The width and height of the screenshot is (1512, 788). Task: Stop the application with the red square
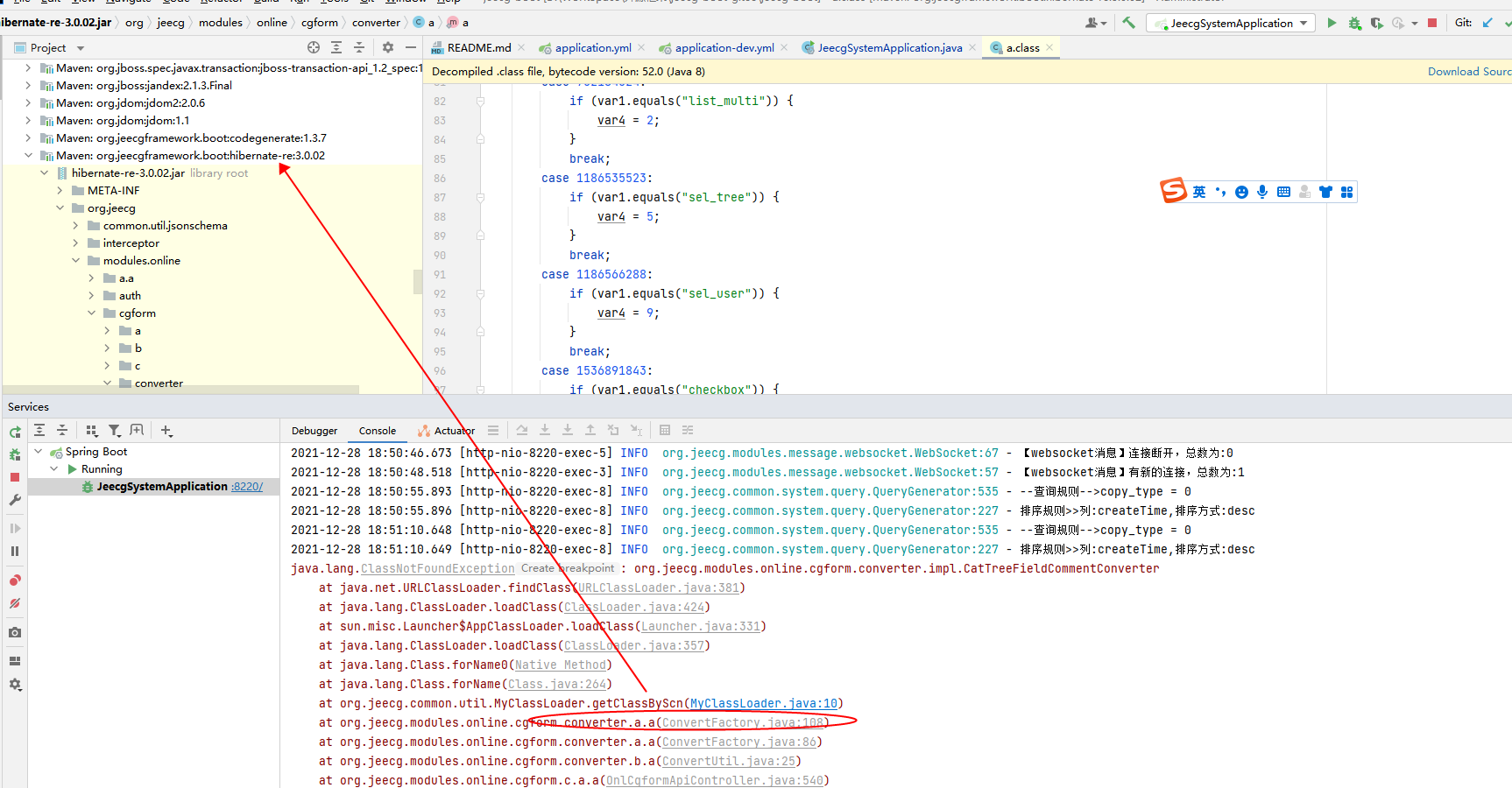tap(1432, 23)
